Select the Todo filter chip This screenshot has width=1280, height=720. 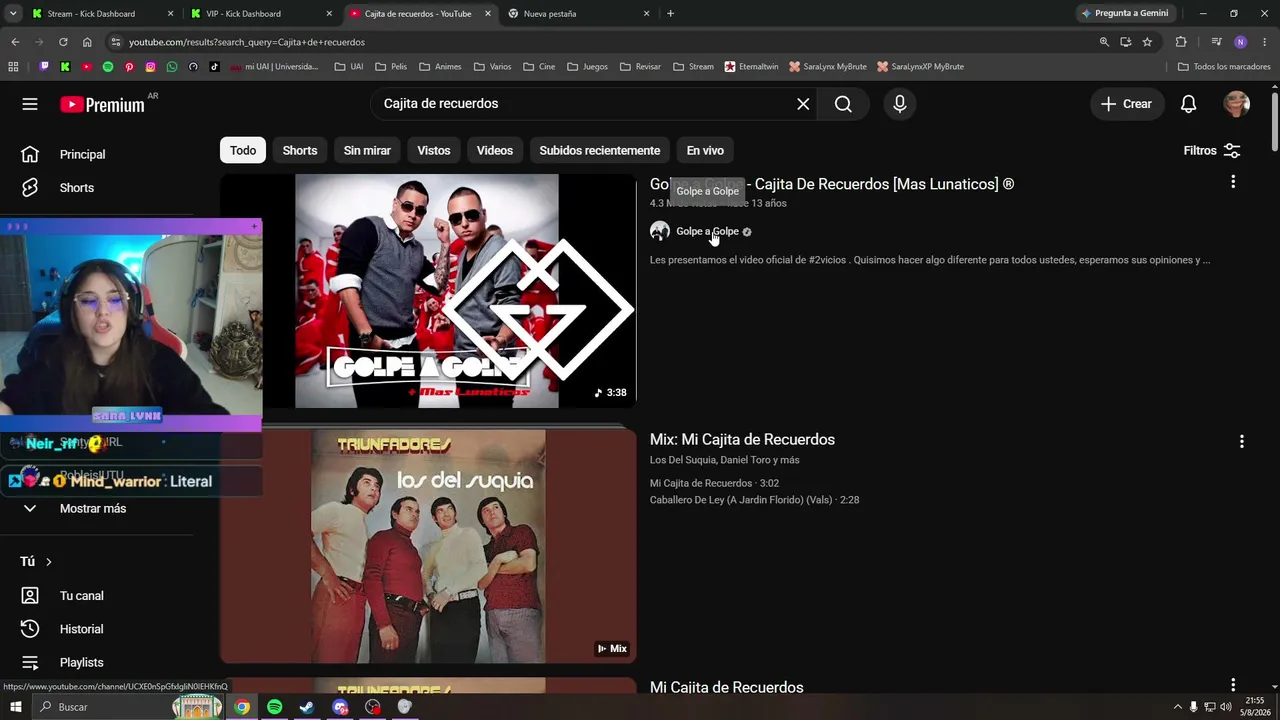(x=243, y=151)
